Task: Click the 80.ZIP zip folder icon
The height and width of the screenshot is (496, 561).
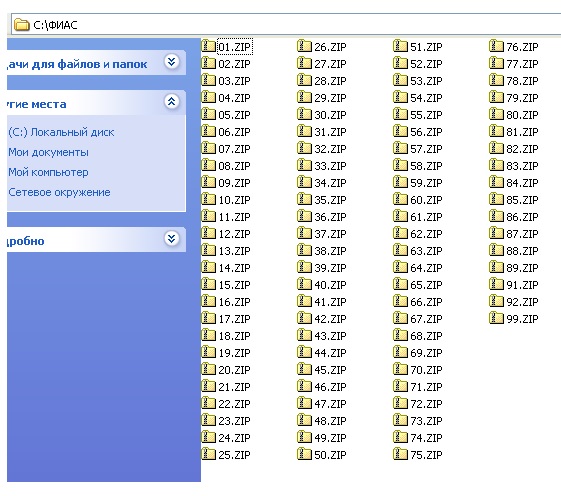Action: pos(496,114)
